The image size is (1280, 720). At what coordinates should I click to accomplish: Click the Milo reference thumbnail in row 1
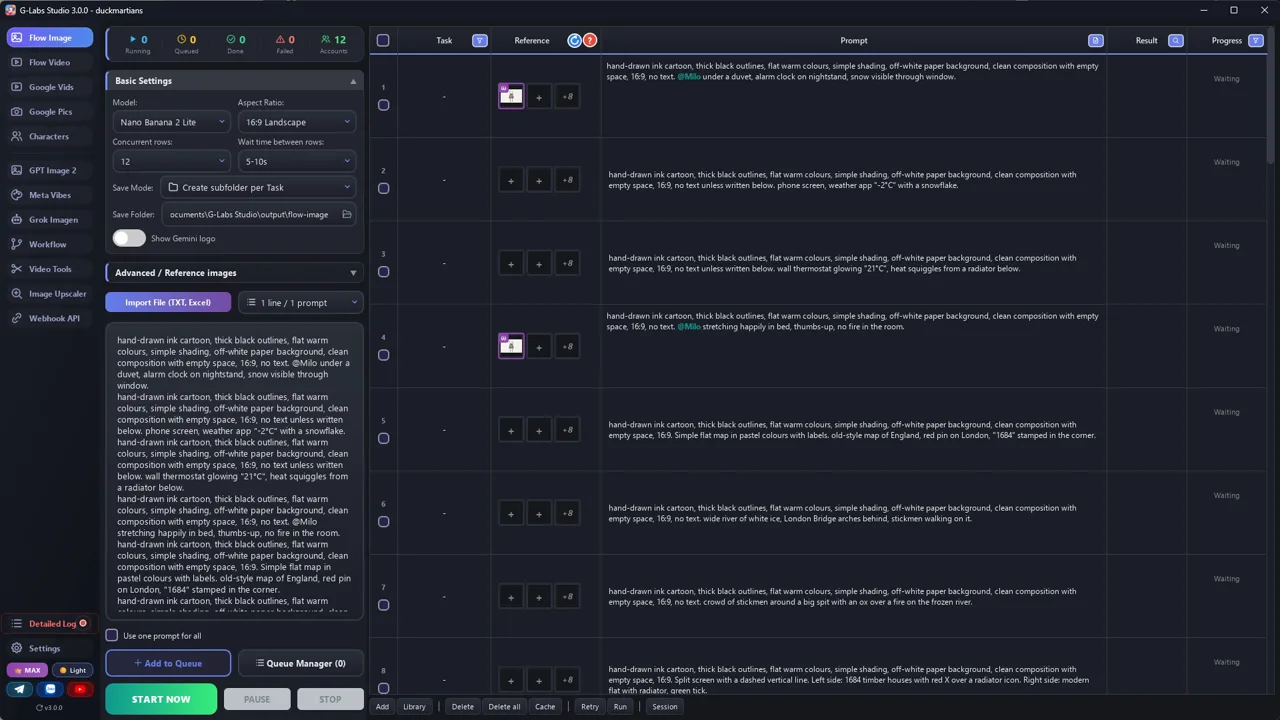click(x=511, y=96)
